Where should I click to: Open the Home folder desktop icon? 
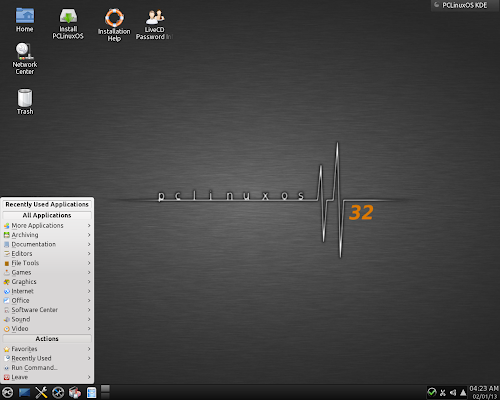coord(25,19)
